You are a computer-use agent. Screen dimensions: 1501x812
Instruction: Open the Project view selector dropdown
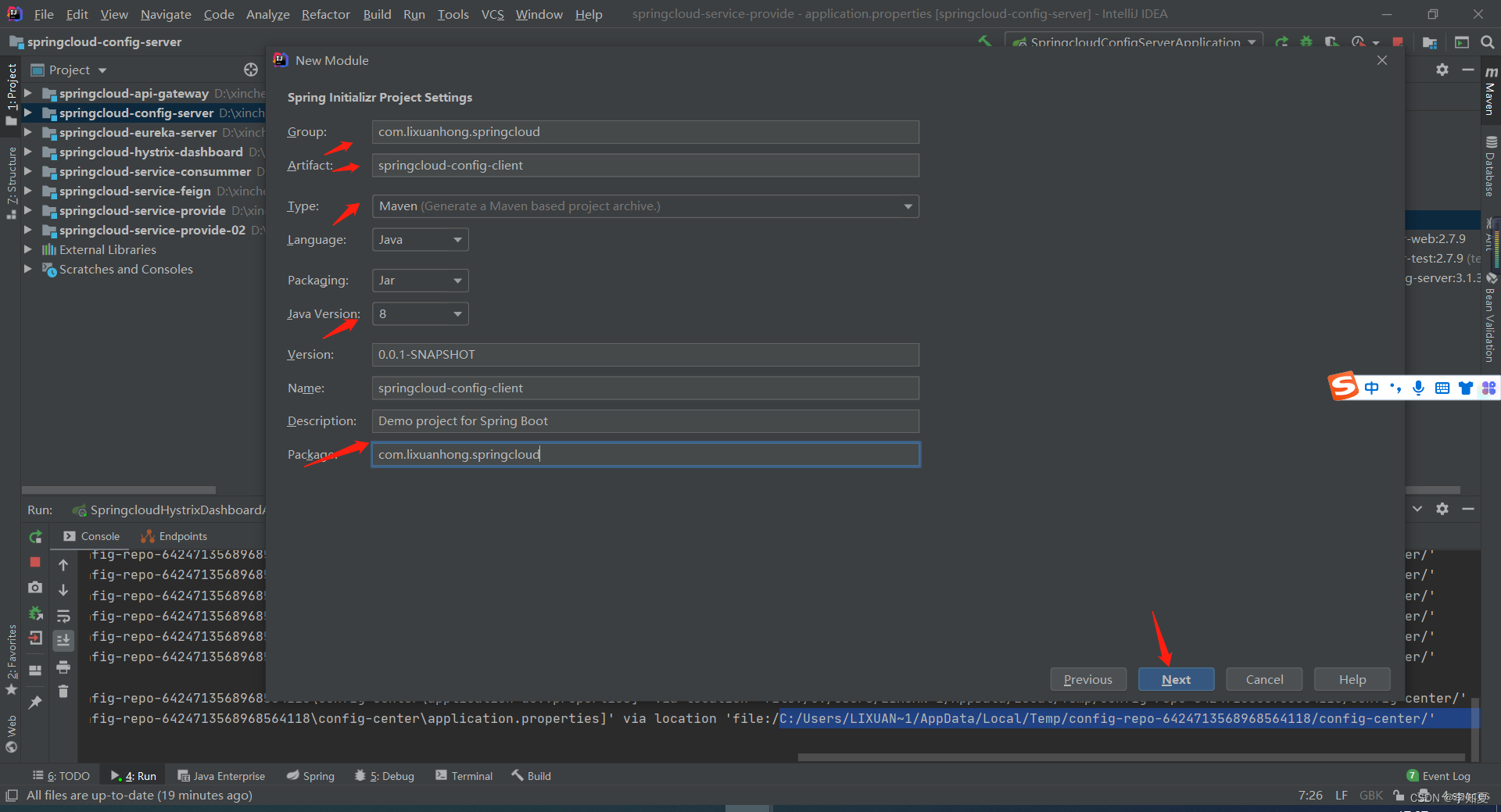point(69,70)
